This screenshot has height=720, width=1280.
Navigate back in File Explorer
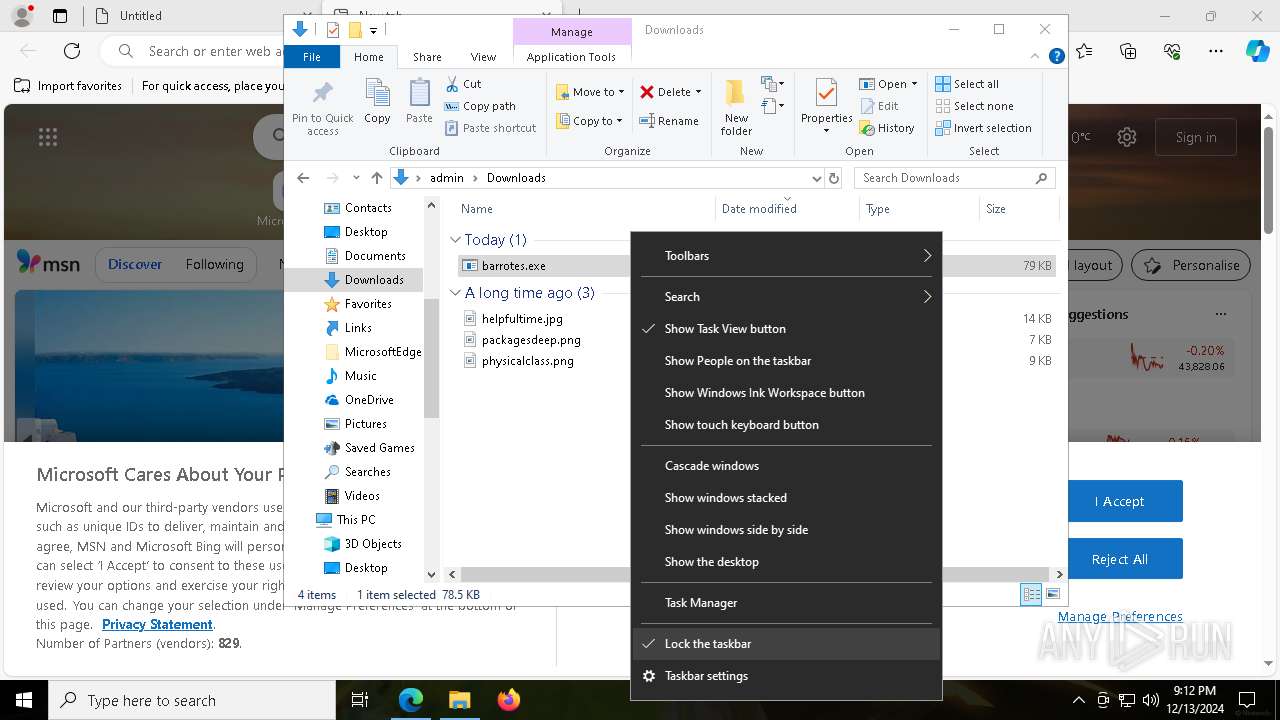point(303,178)
